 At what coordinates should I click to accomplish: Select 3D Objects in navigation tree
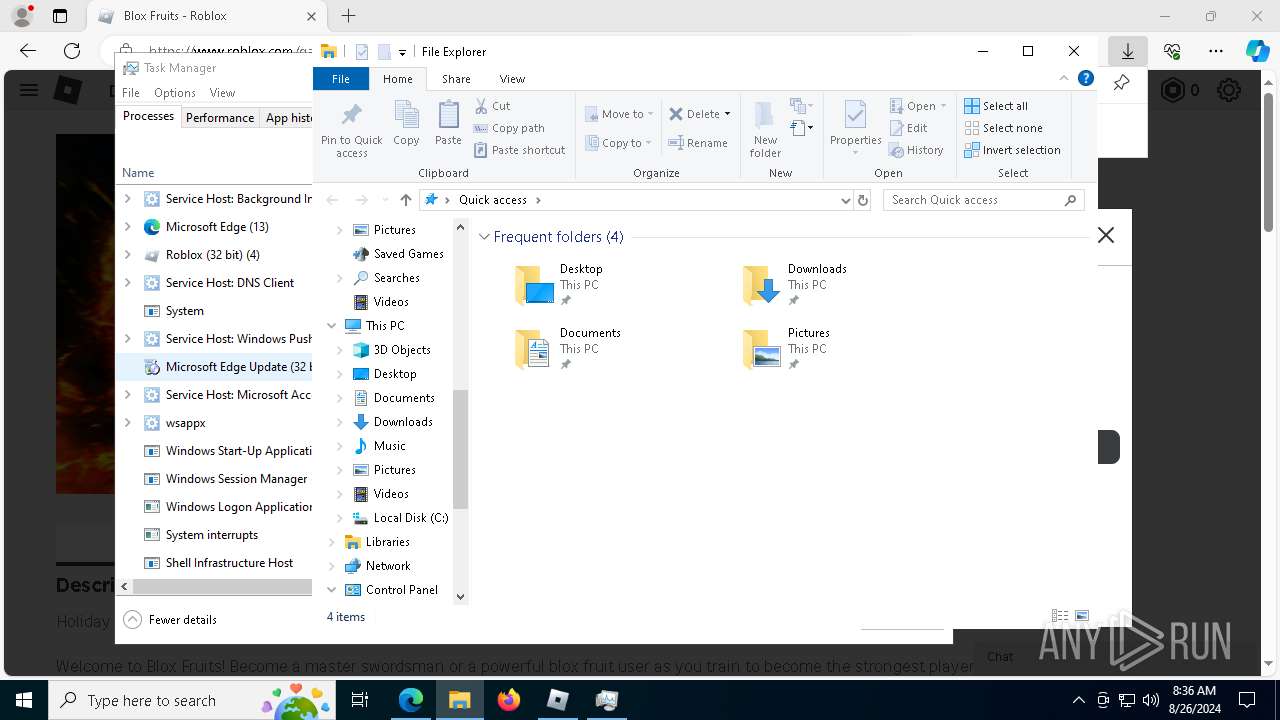(x=402, y=350)
